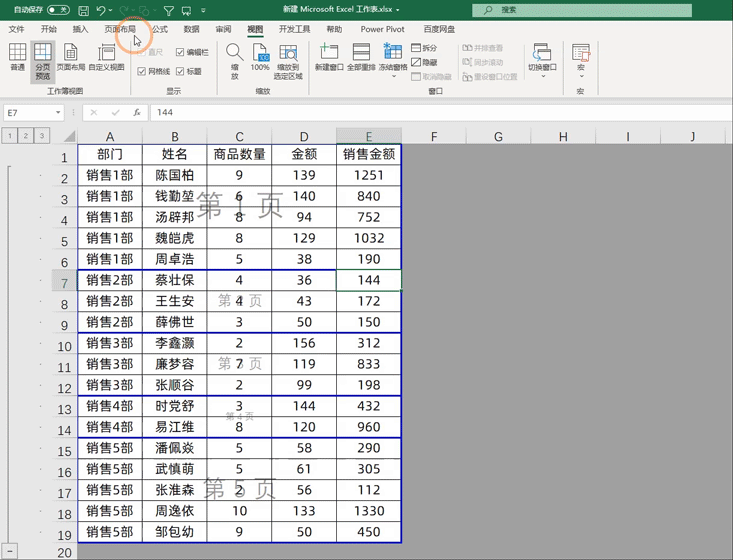Screen dimensions: 733x560
Task: Select Page Layout (页面布局) view icon
Action: (71, 57)
